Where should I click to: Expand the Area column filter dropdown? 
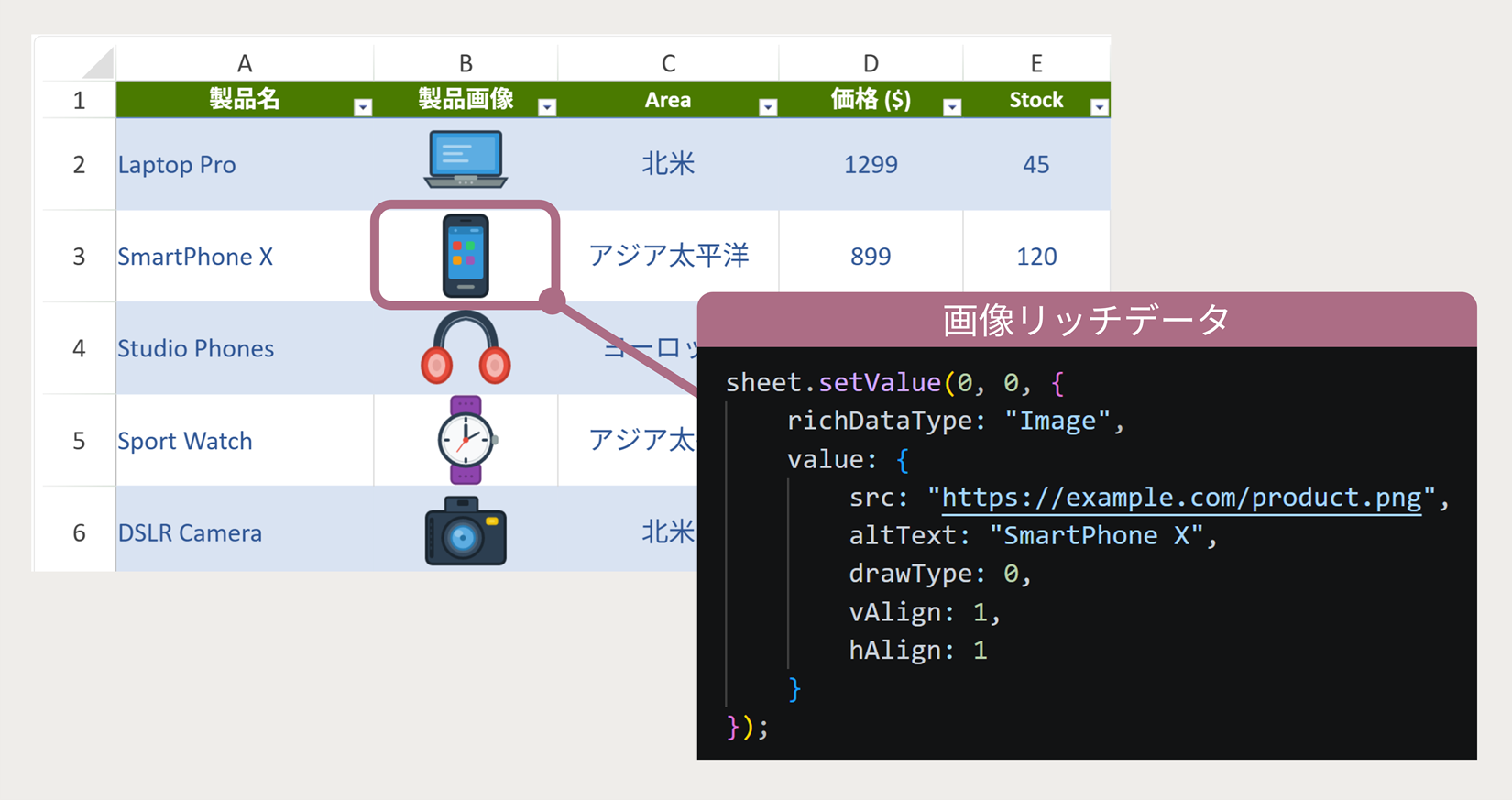click(768, 107)
